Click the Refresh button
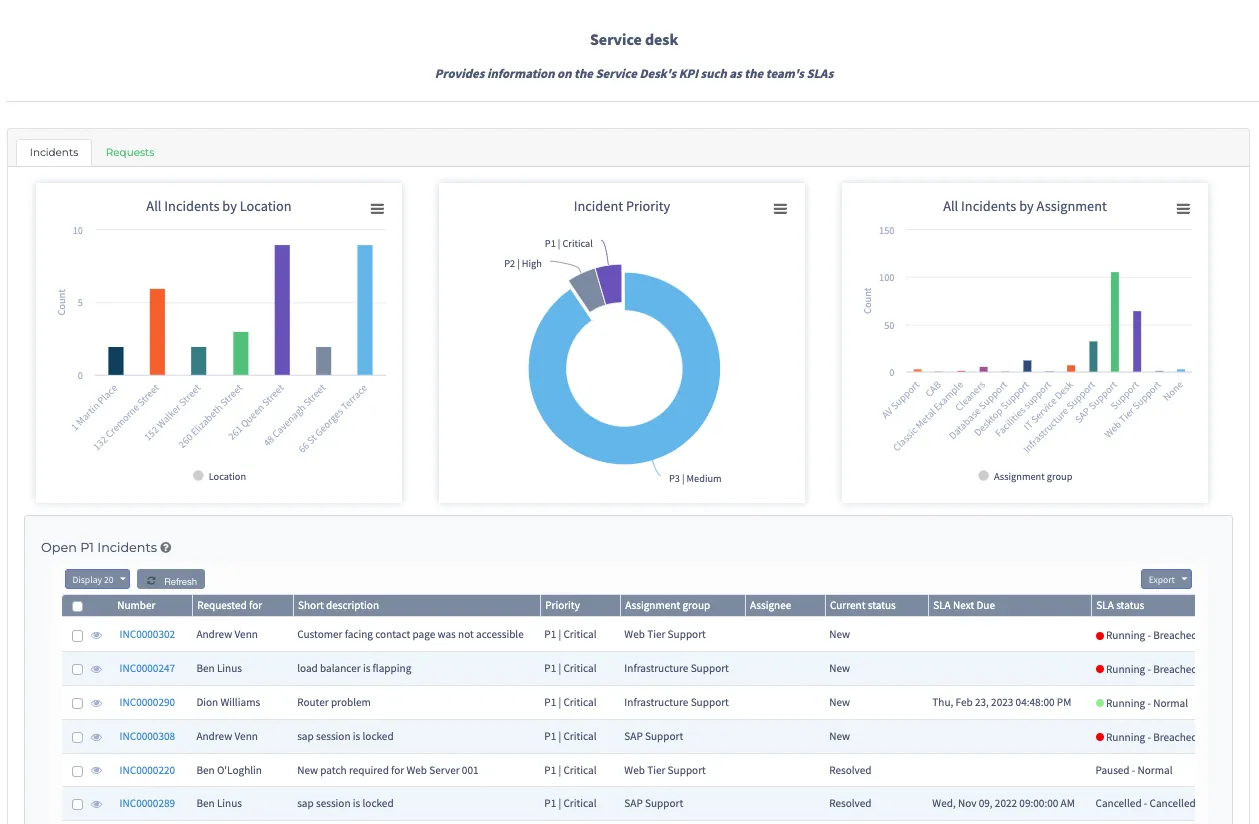Screen dimensions: 1259x824 pyautogui.click(x=171, y=580)
